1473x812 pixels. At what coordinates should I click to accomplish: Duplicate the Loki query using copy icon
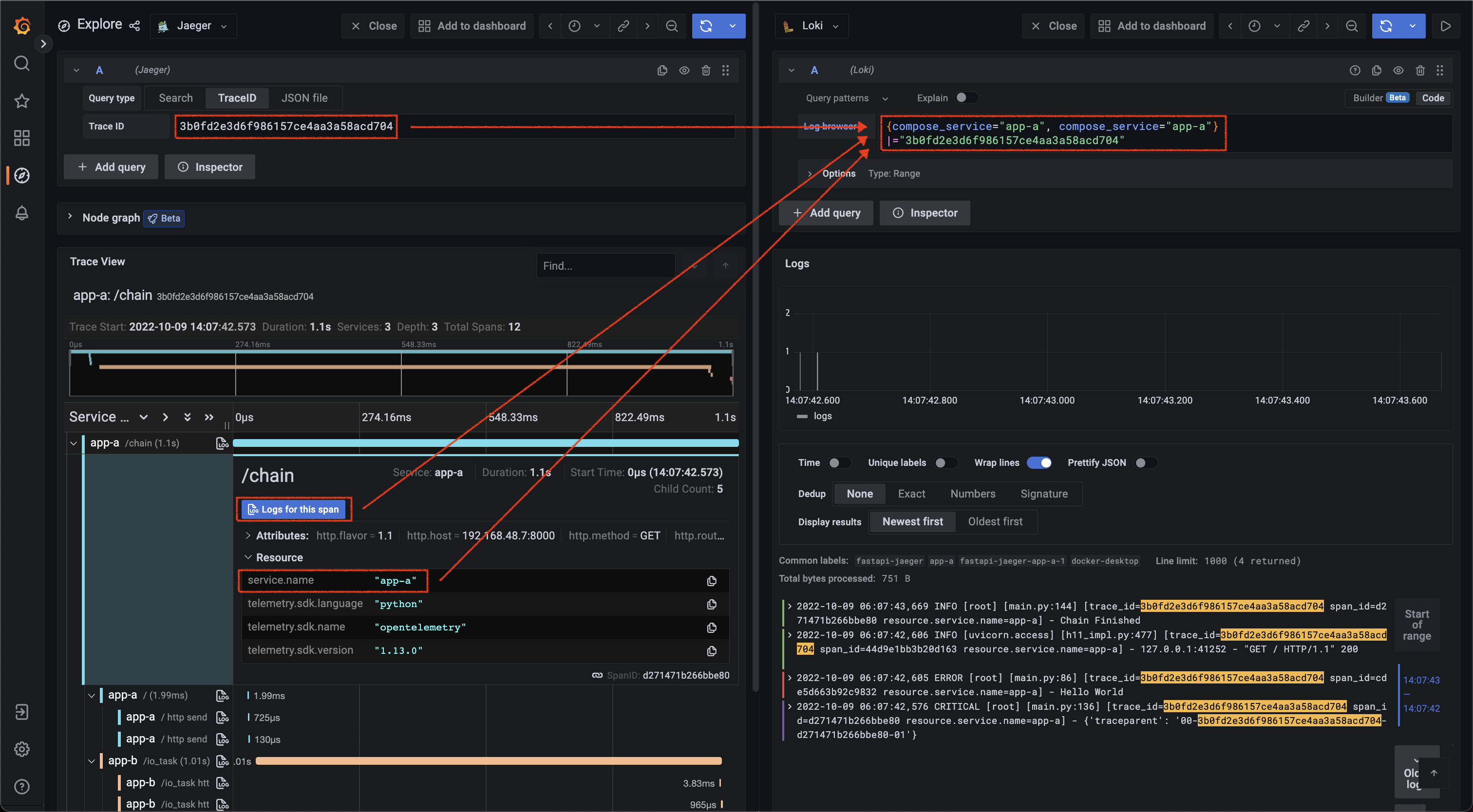(1377, 70)
